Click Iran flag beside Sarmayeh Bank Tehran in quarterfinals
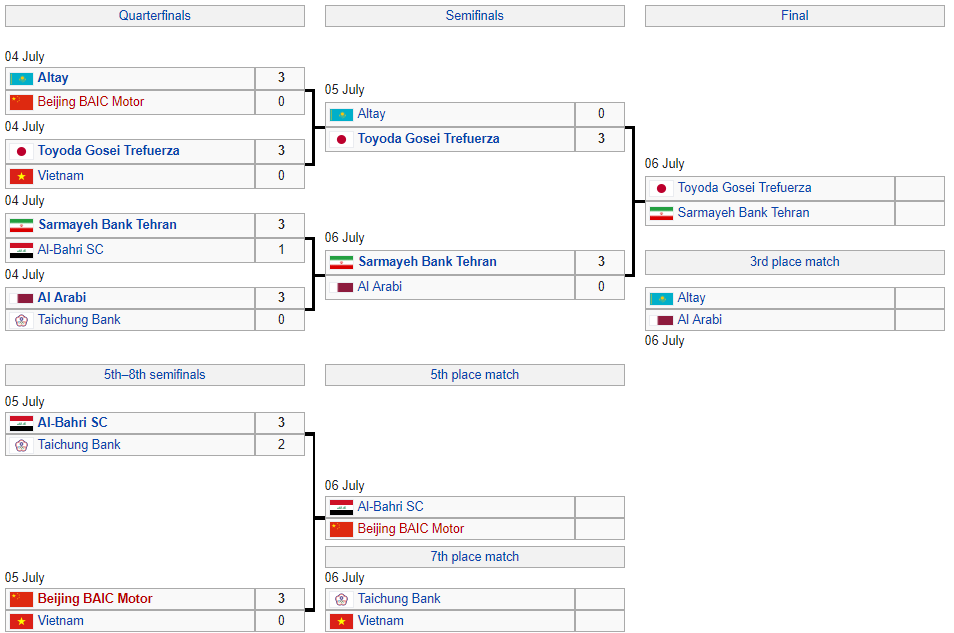954x633 pixels. click(x=21, y=225)
